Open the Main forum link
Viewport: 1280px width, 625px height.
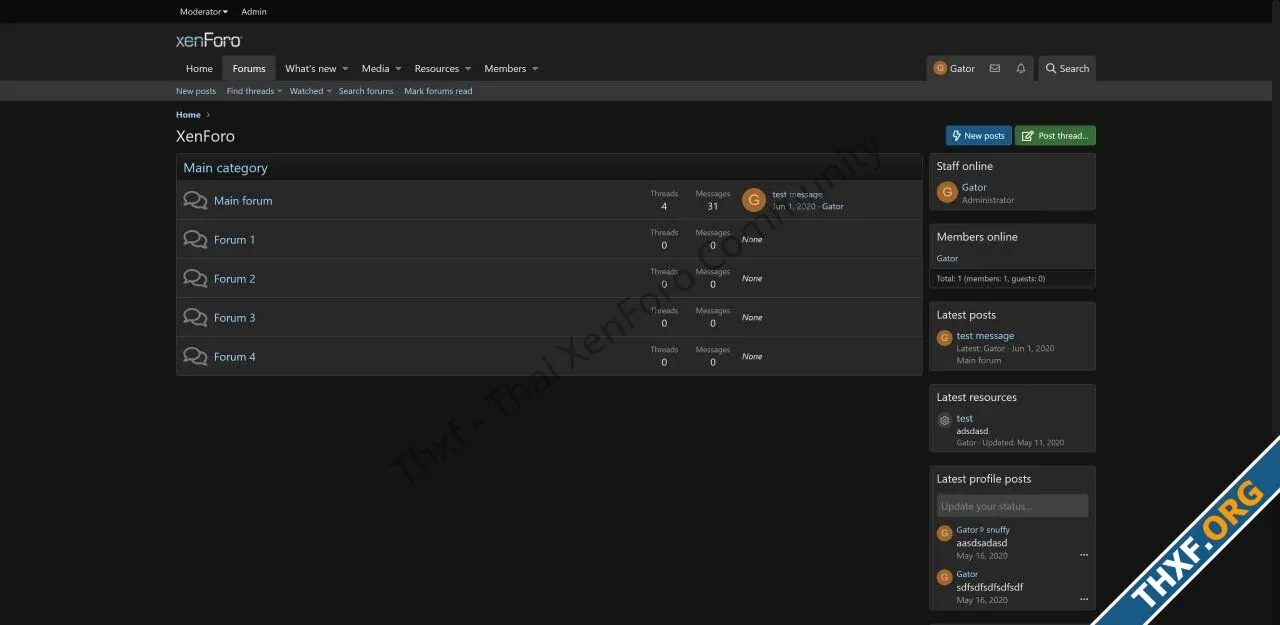[243, 201]
